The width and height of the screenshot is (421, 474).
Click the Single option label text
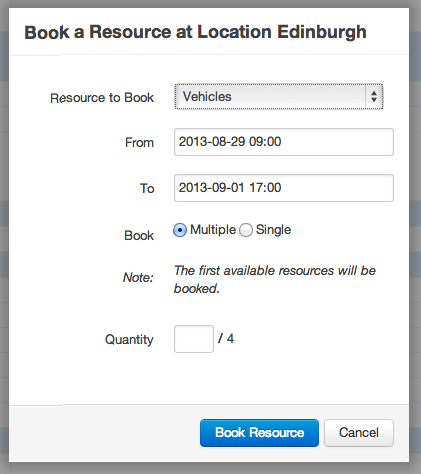[273, 230]
